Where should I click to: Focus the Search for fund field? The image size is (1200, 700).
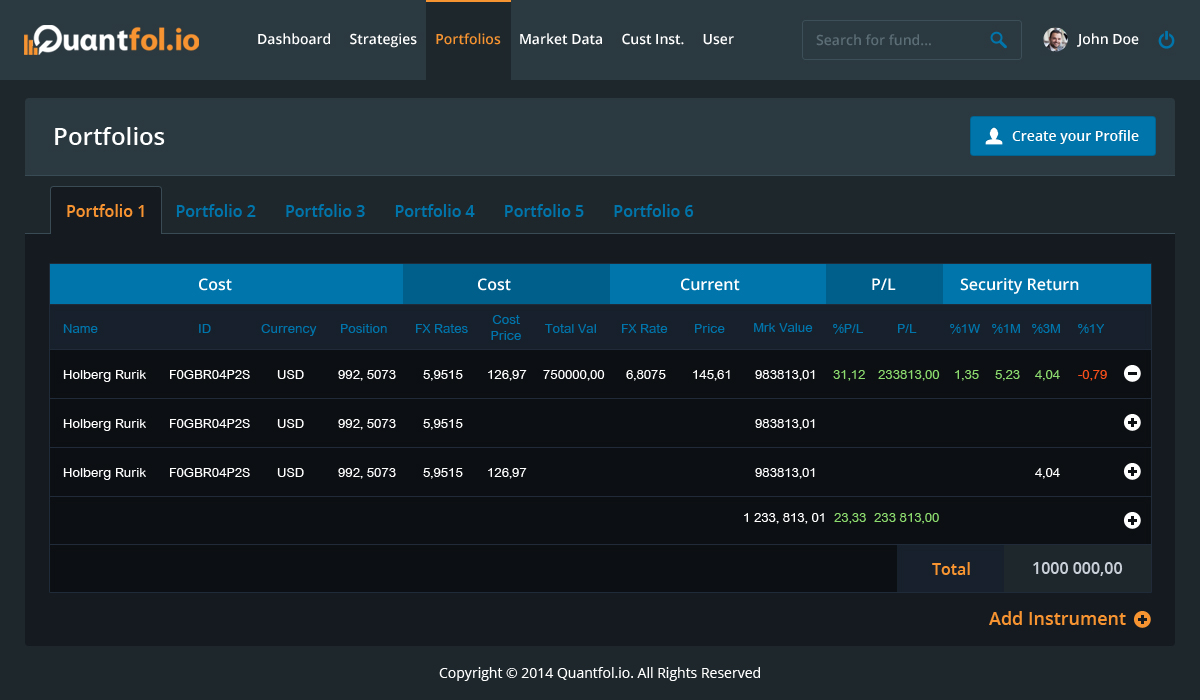click(x=895, y=40)
